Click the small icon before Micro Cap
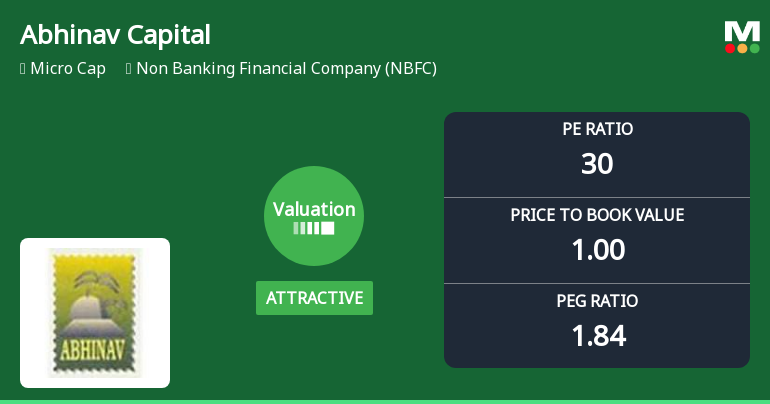Viewport: 770px width, 404px height. 23,69
